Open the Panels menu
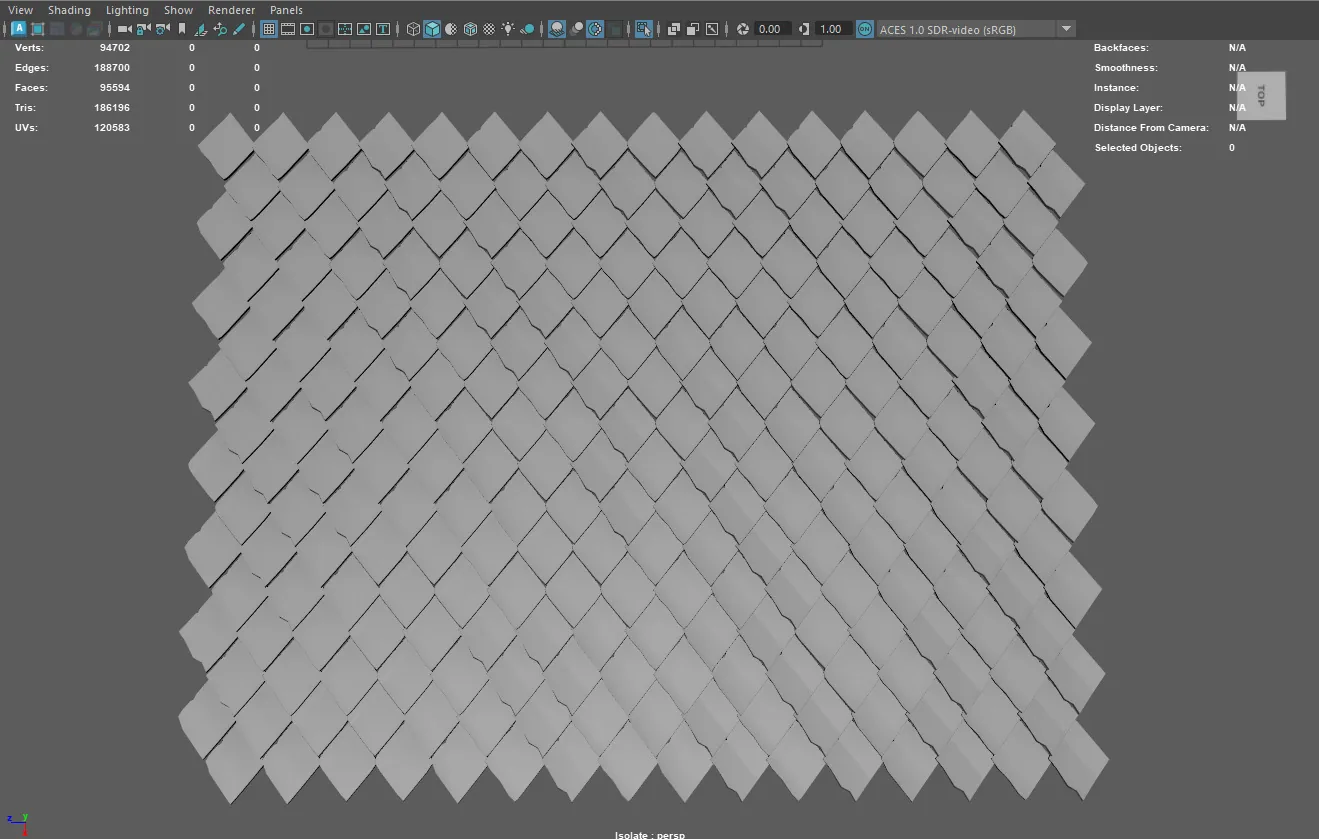The image size is (1319, 839). pos(286,10)
